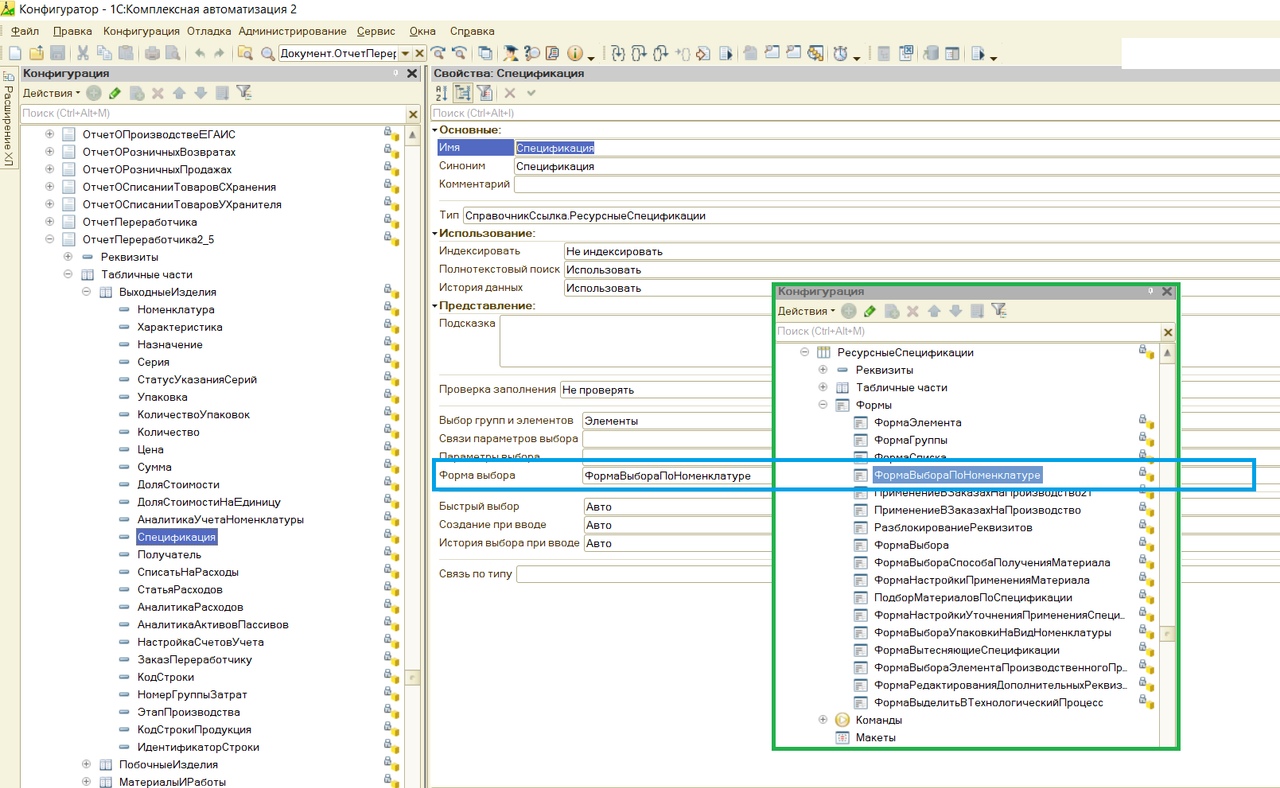Open the Файл menu
Screen dimensions: 1280x788
pos(25,31)
